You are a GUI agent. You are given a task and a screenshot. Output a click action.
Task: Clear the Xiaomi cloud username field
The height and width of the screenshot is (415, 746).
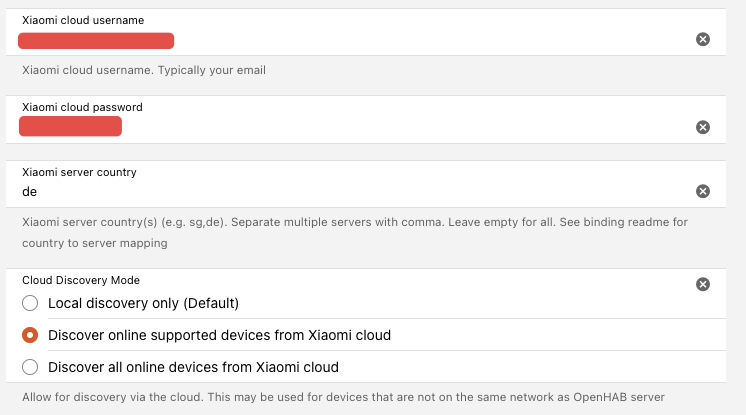tap(702, 39)
